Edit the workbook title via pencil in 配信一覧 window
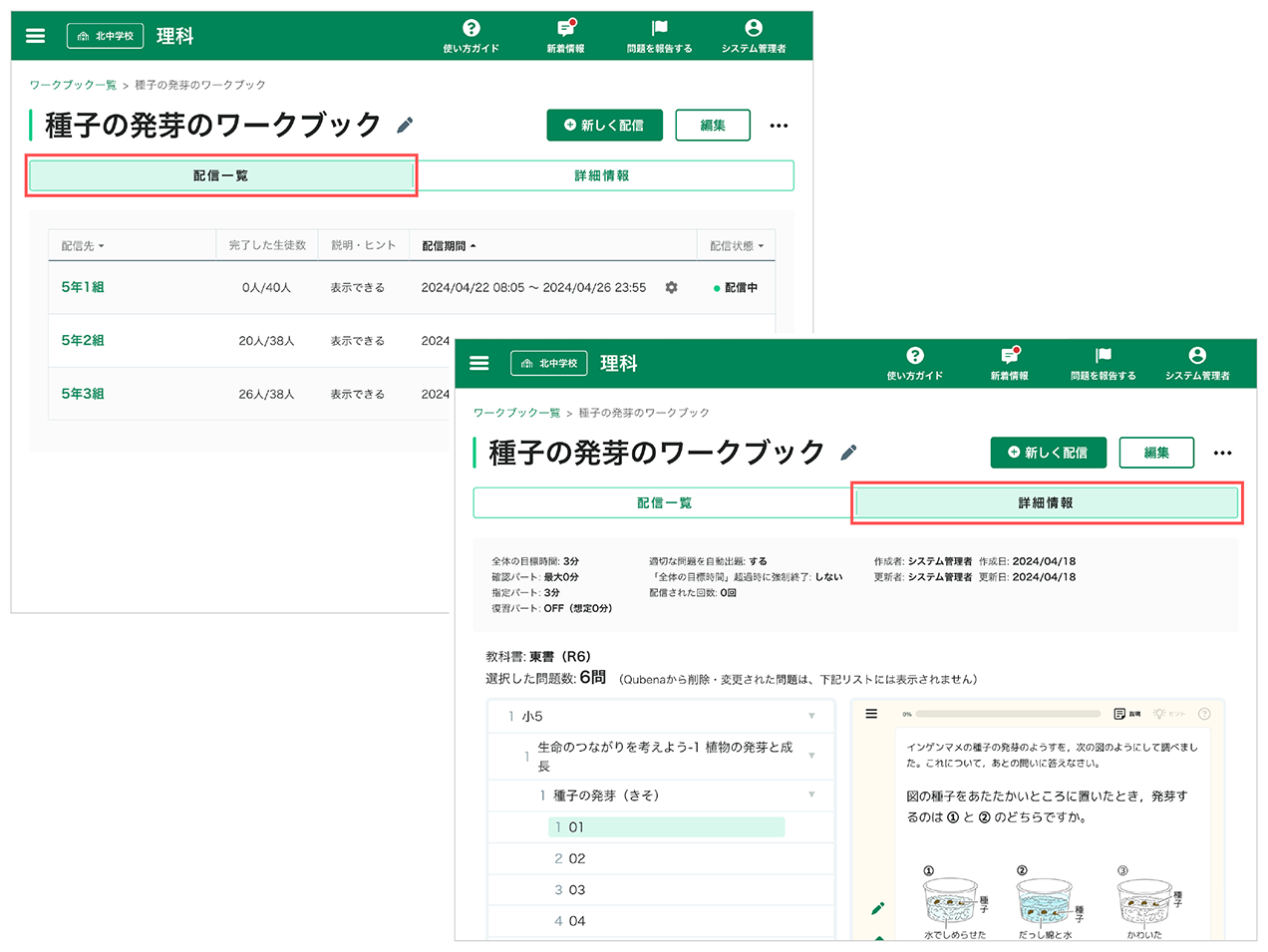 click(405, 126)
